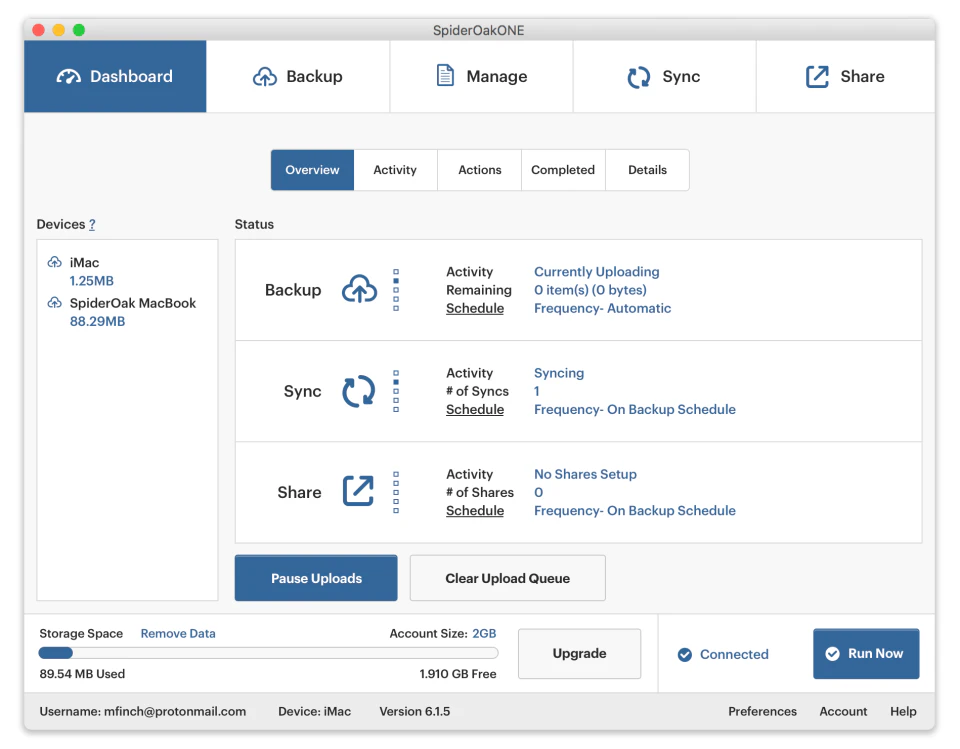Click the Run Now button
The height and width of the screenshot is (749, 960).
point(866,654)
